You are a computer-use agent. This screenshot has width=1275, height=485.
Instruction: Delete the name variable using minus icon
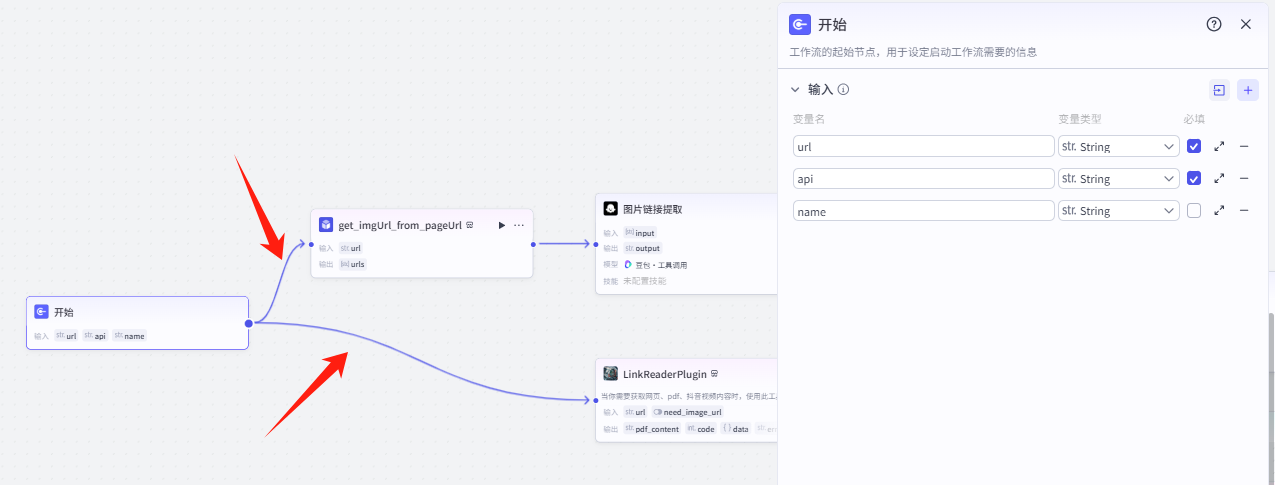(x=1244, y=210)
